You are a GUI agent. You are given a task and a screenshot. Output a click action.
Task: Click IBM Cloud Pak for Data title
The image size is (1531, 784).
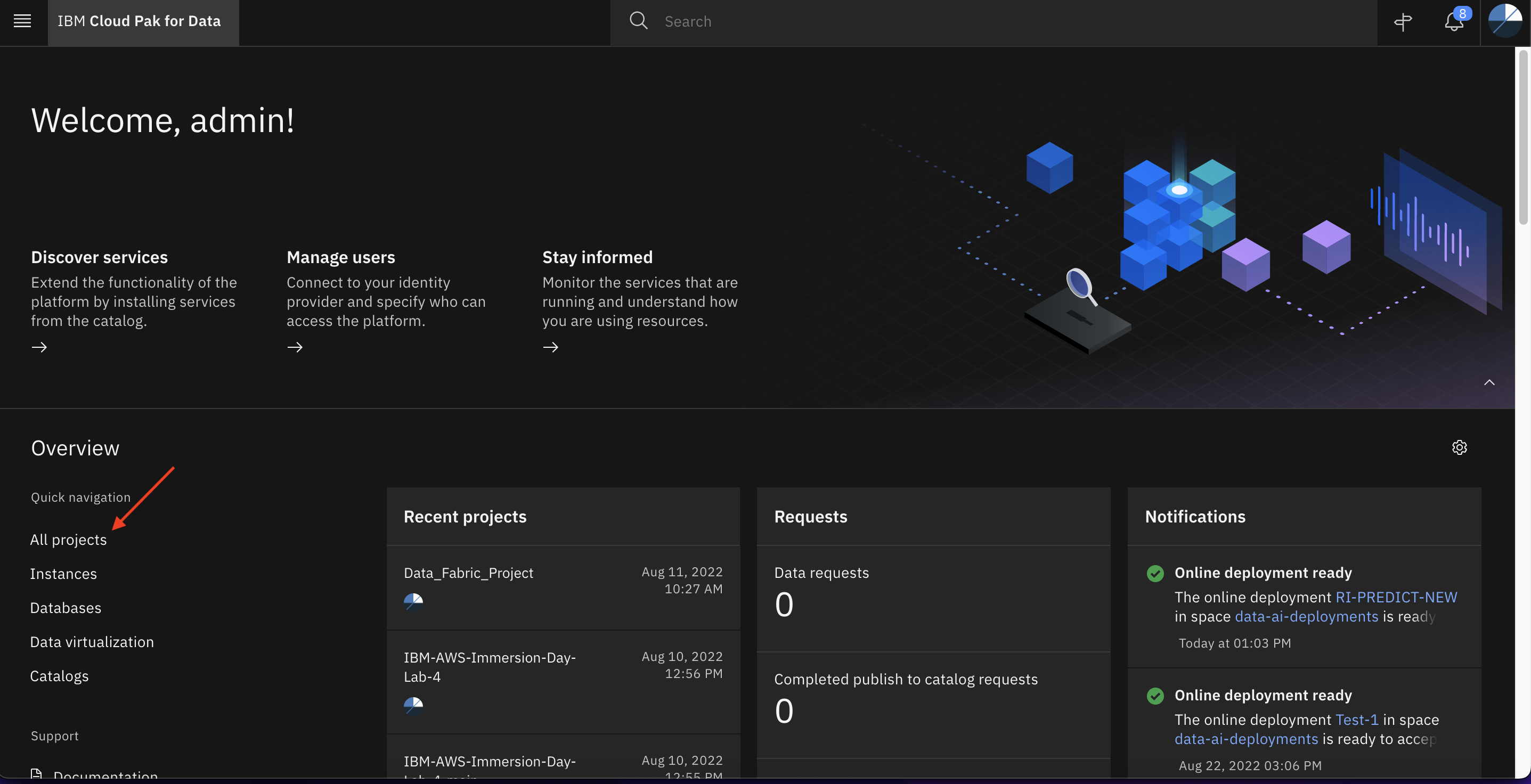(139, 21)
